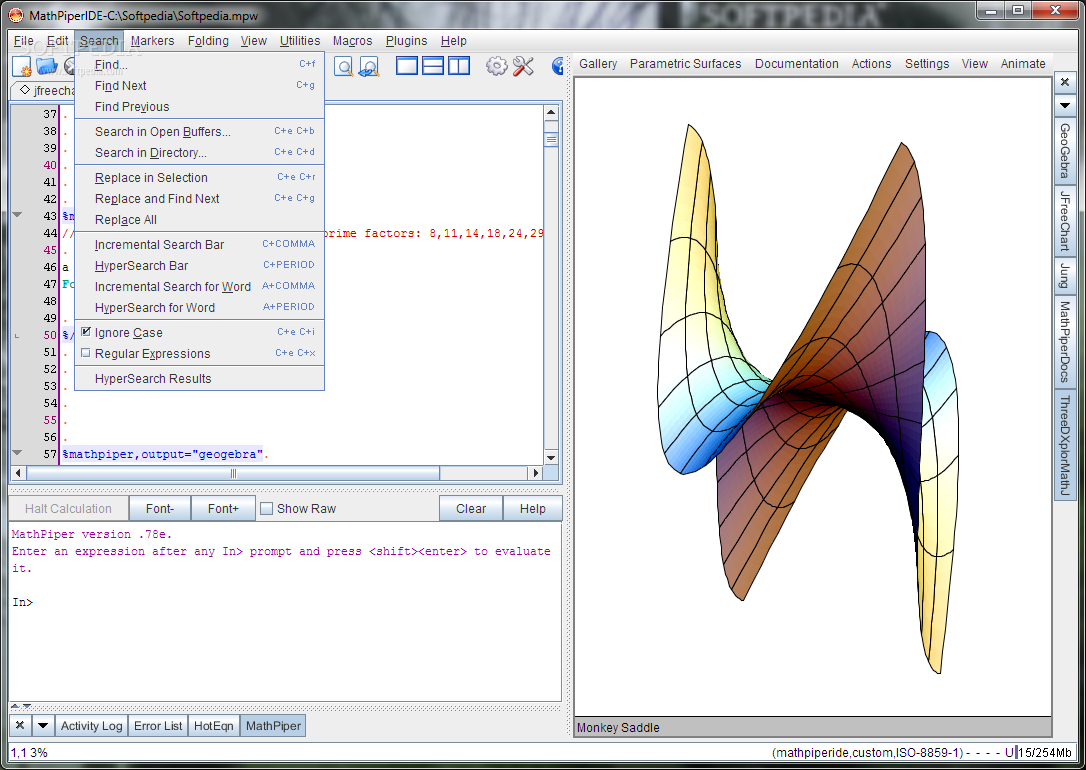Switch to HotEqn tab
Image resolution: width=1086 pixels, height=770 pixels.
click(x=213, y=726)
